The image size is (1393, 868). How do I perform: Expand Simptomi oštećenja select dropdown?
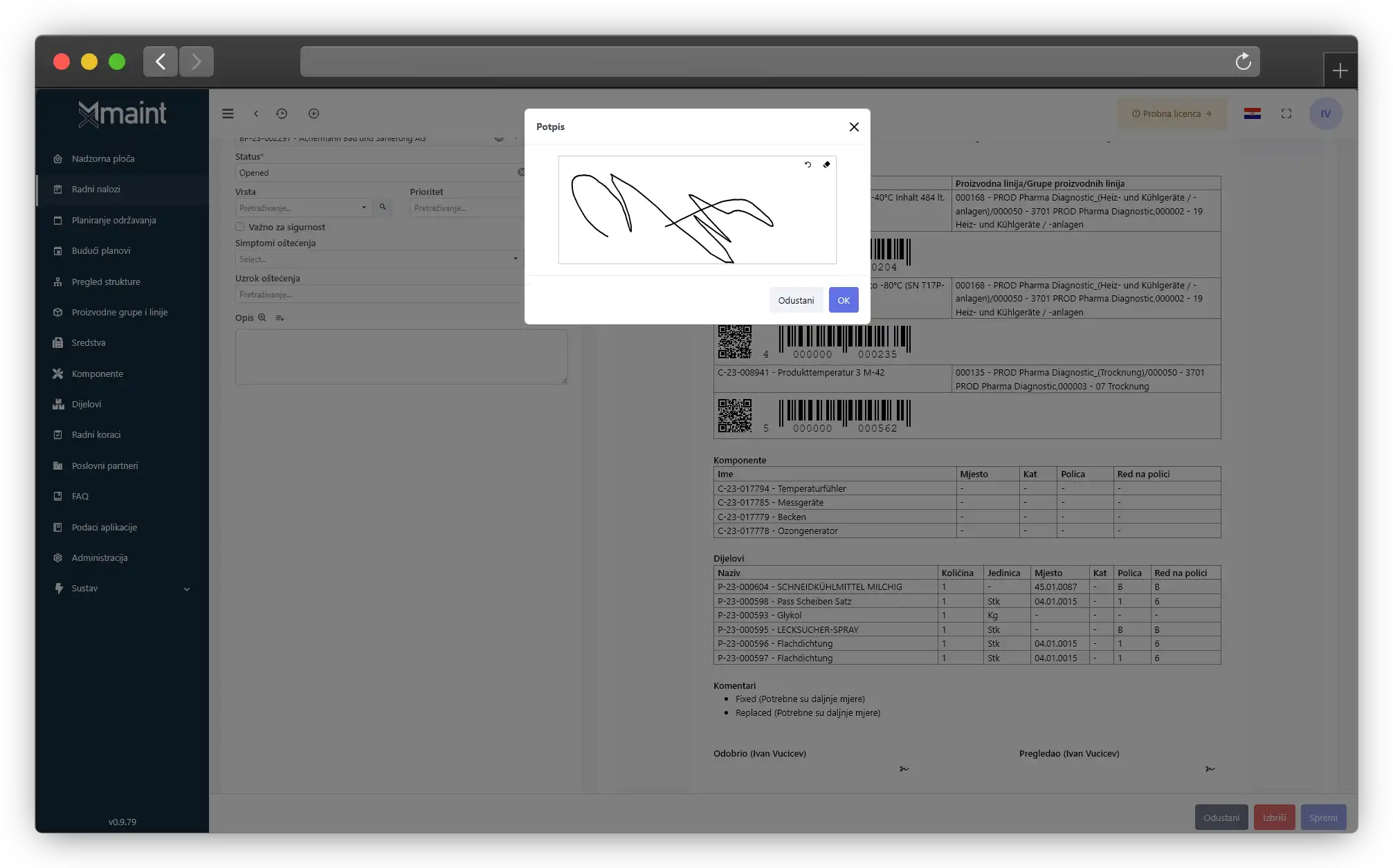pyautogui.click(x=378, y=259)
